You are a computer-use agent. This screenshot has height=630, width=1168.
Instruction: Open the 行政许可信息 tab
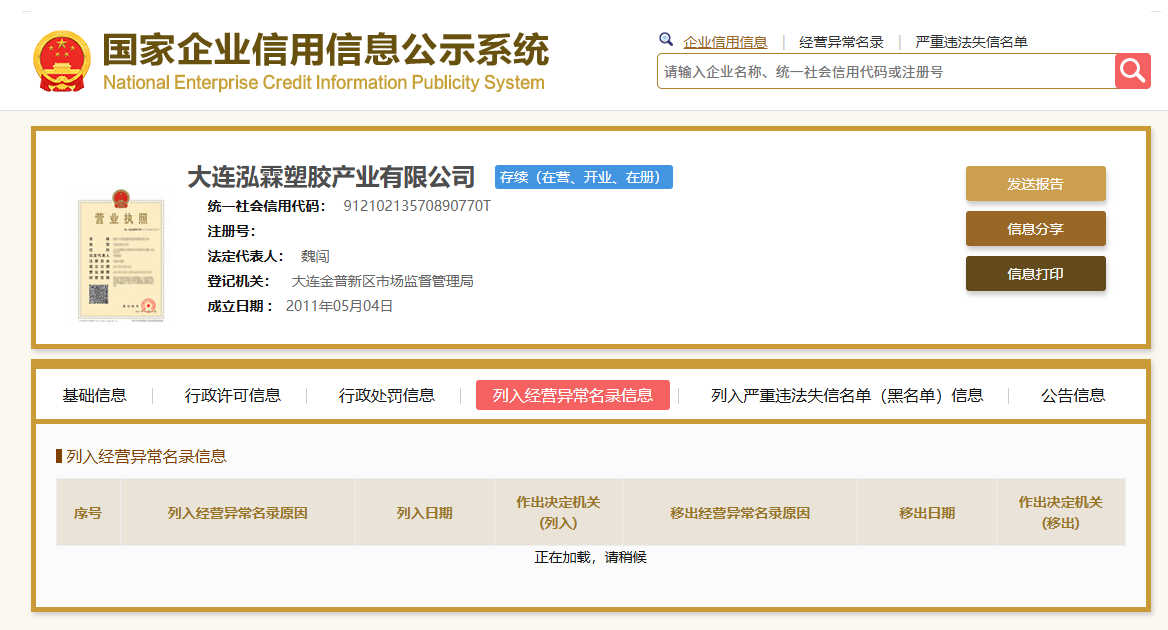[232, 395]
